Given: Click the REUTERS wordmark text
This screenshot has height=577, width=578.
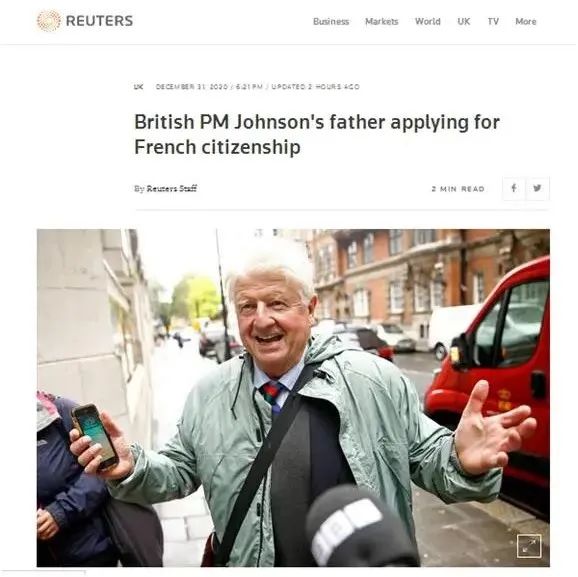Looking at the screenshot, I should [99, 21].
